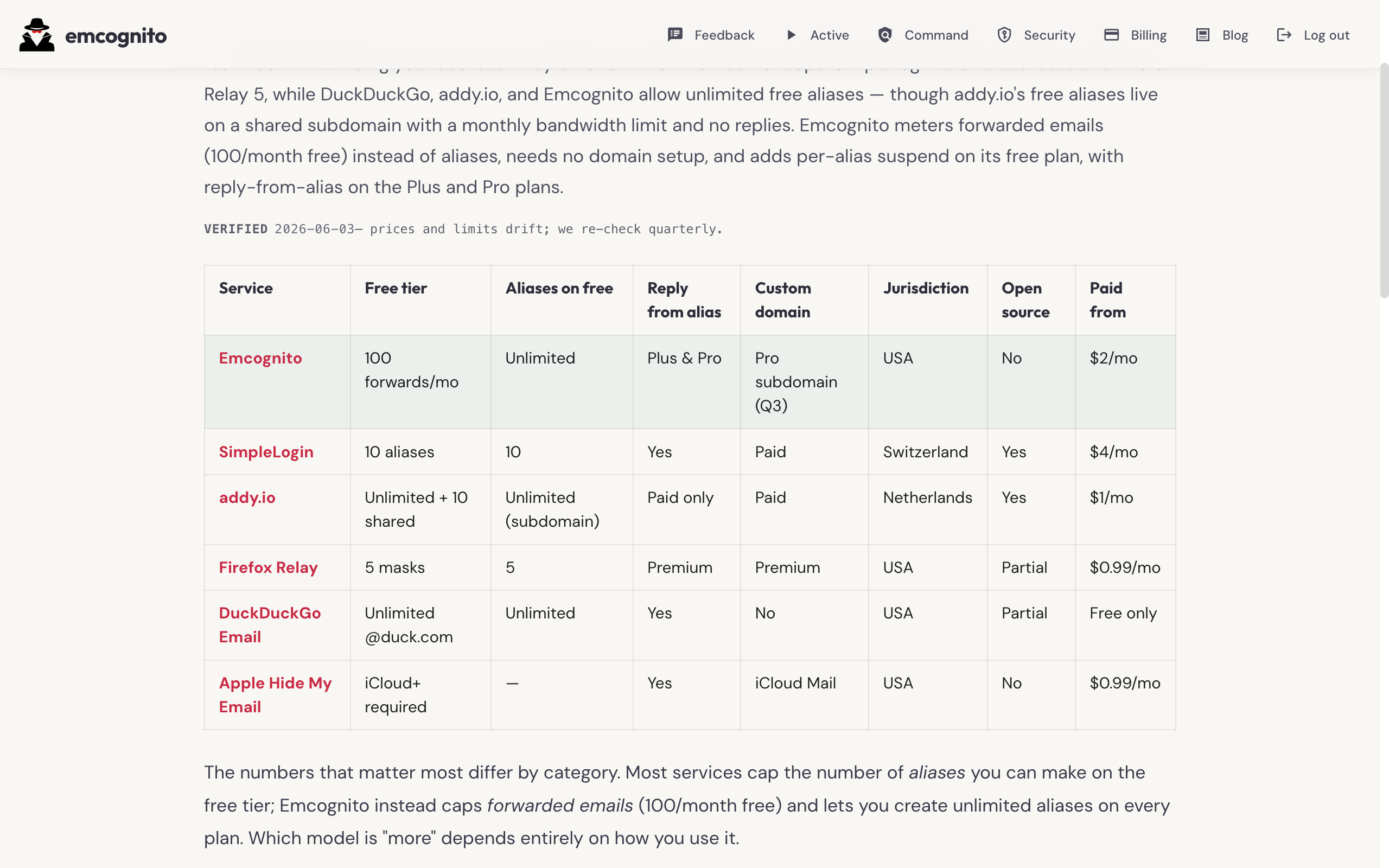Click the Service column header
1389x868 pixels.
tap(277, 300)
